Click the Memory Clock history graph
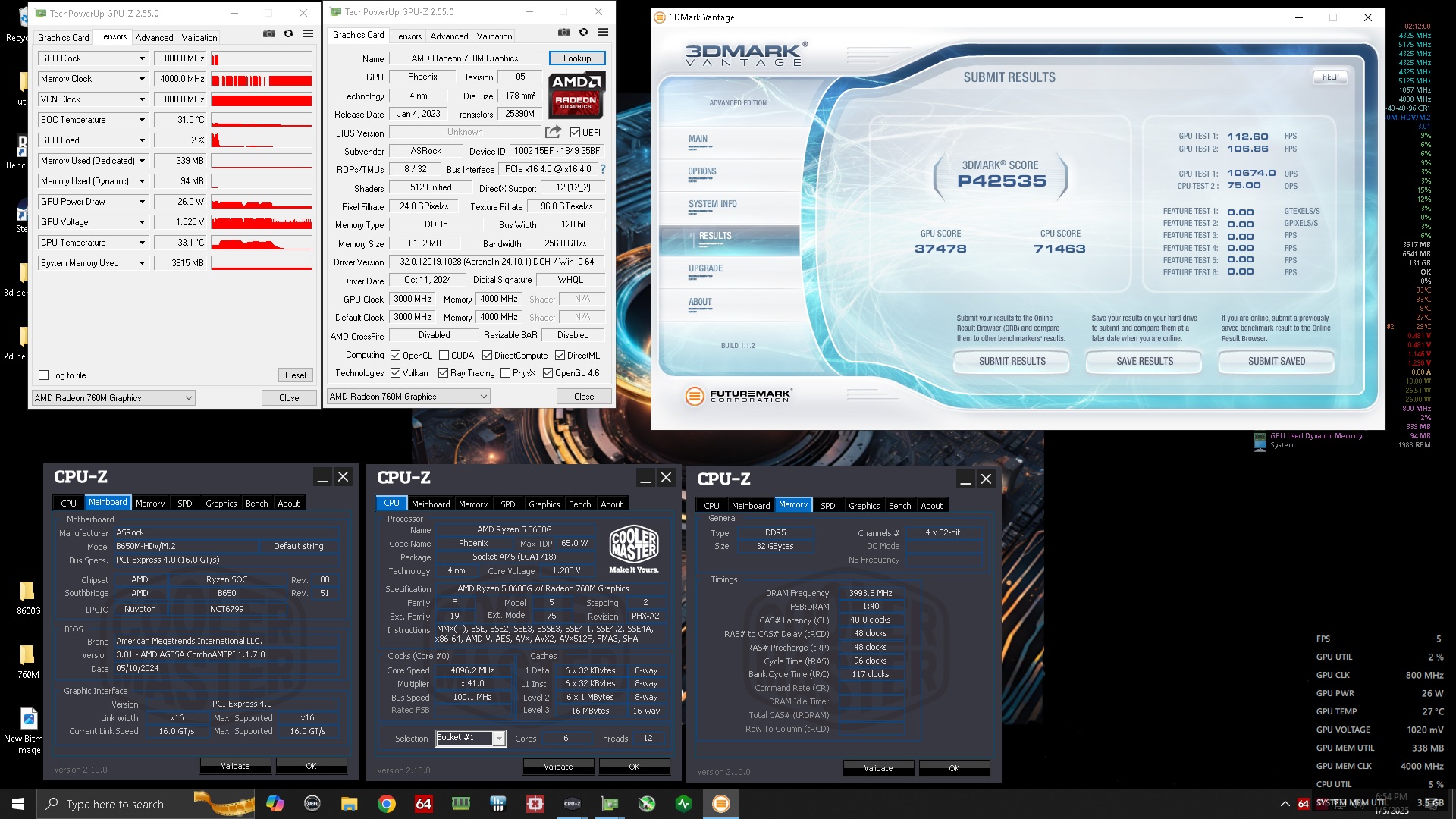This screenshot has height=819, width=1456. [x=262, y=79]
